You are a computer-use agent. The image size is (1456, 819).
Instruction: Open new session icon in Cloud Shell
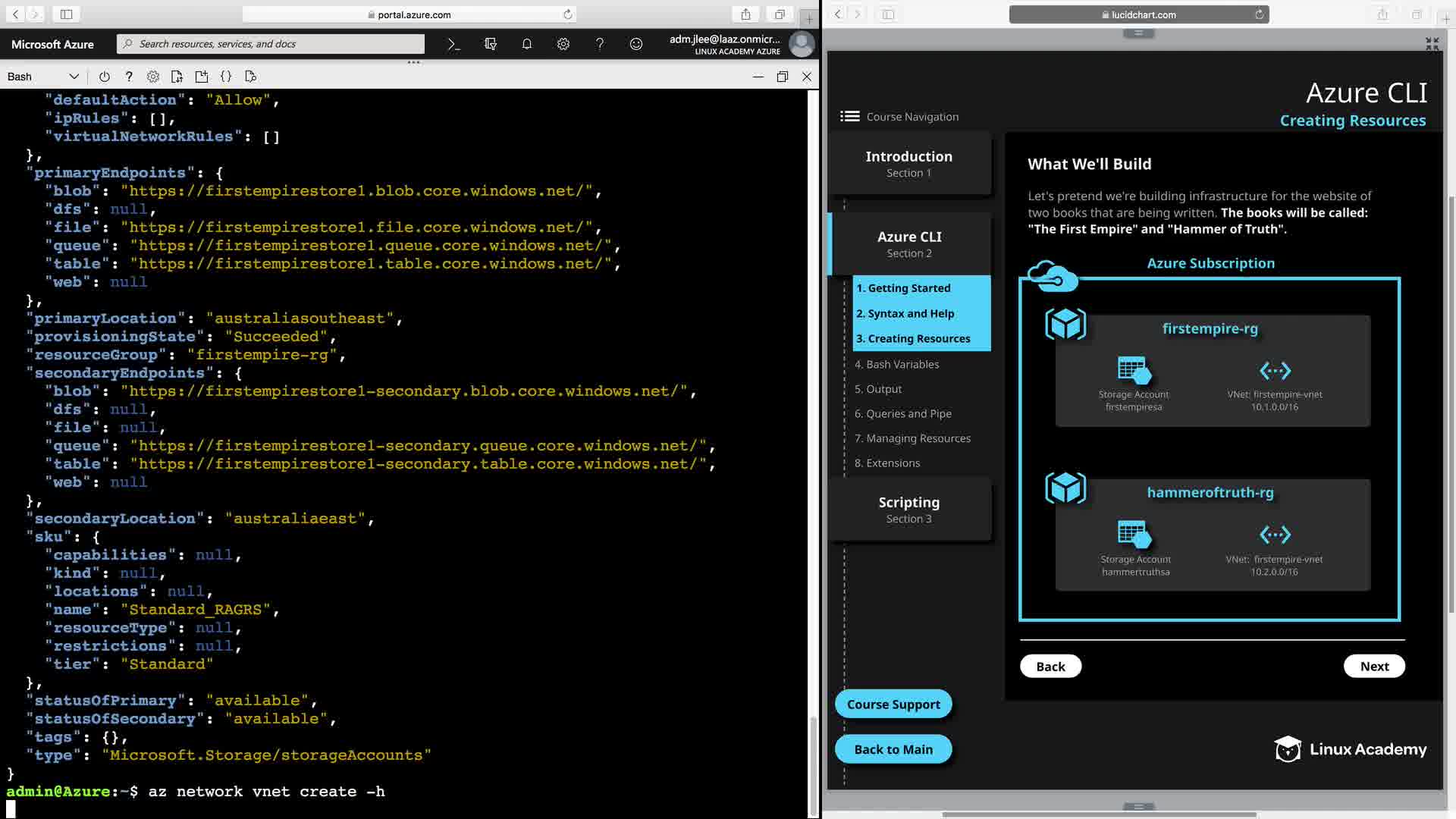(202, 77)
